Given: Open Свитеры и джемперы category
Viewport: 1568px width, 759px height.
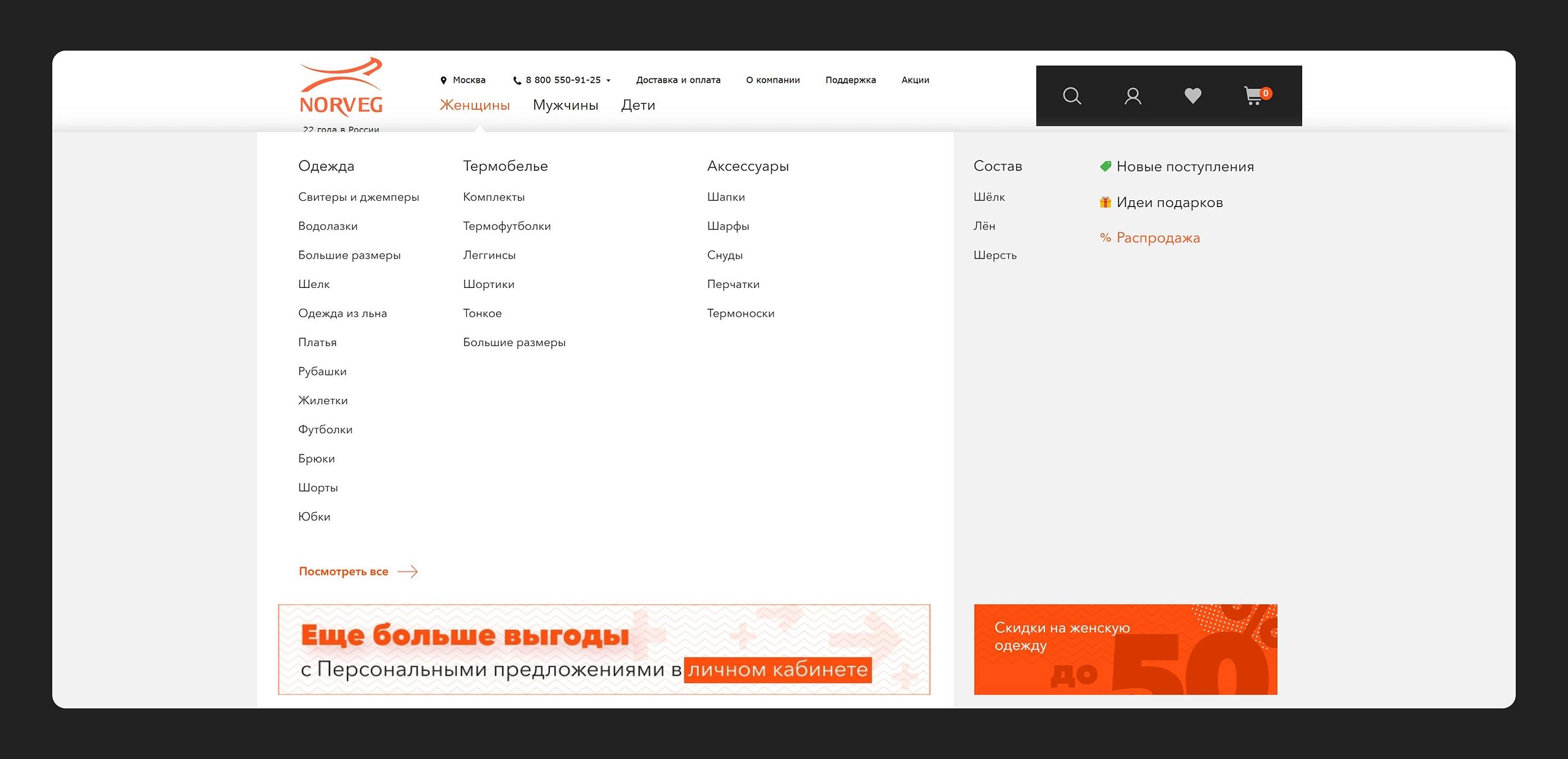Looking at the screenshot, I should pos(358,197).
